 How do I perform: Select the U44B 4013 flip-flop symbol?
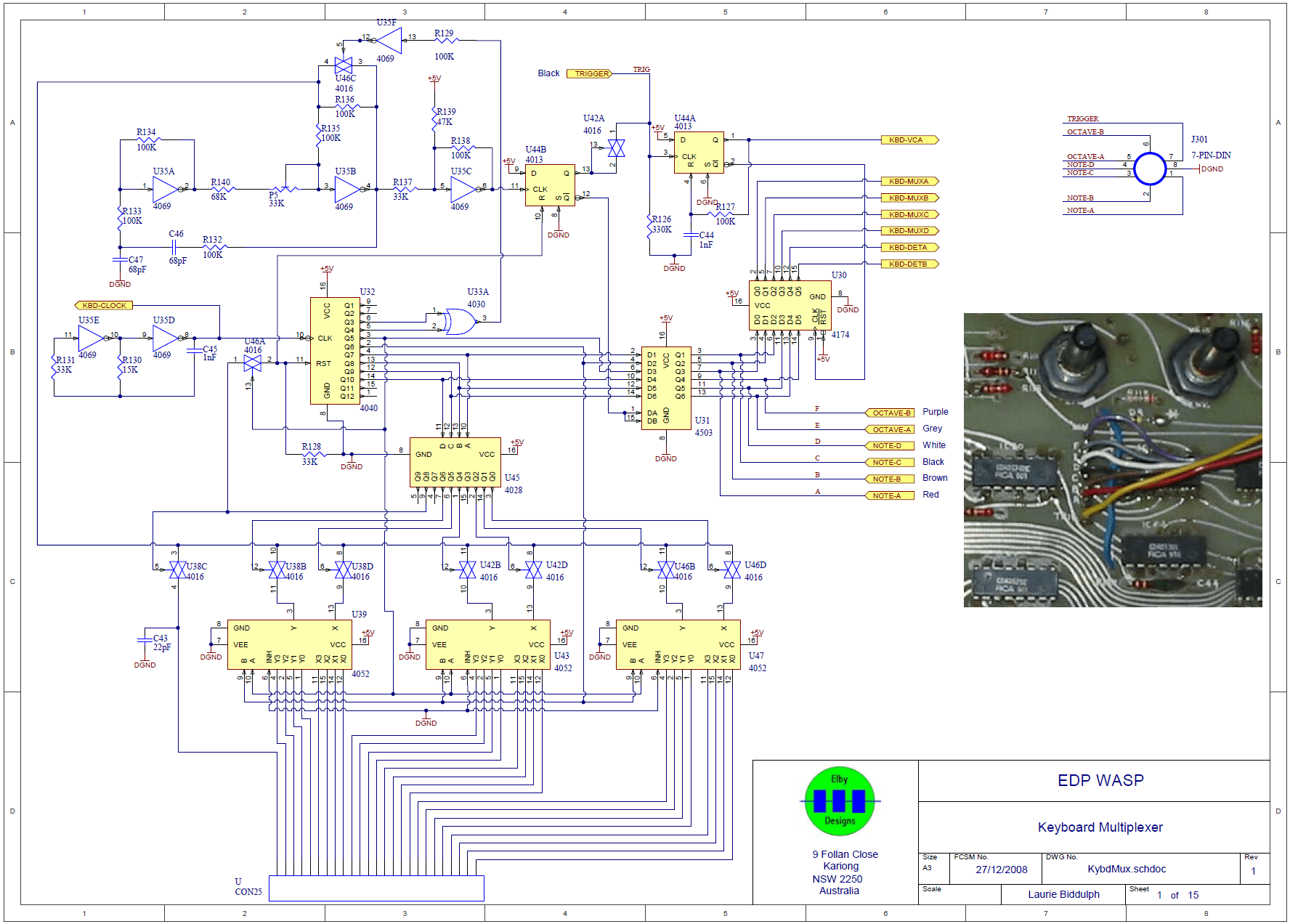pos(550,186)
